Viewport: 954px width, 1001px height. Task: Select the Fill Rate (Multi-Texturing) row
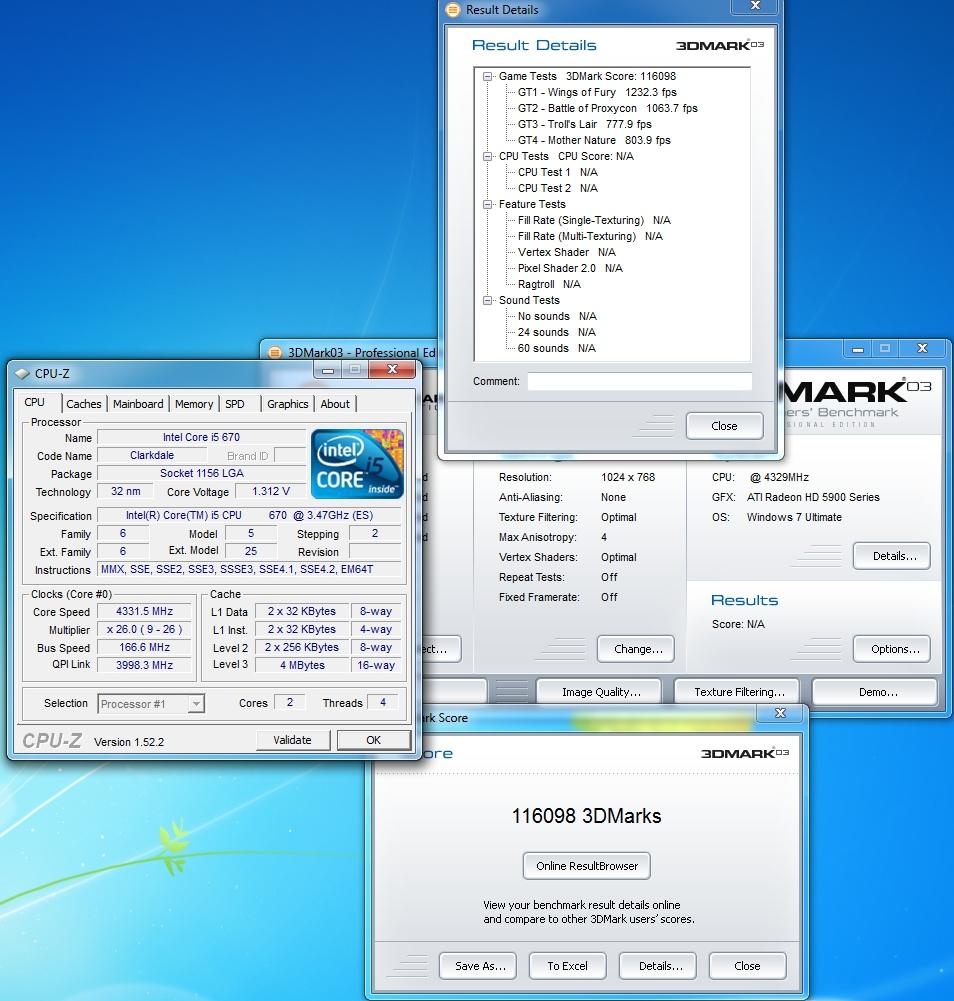(590, 236)
